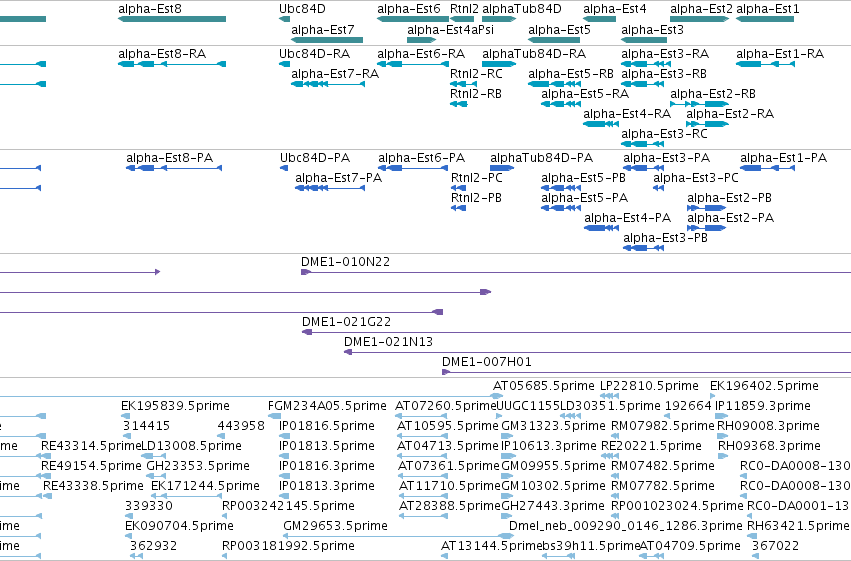851x561 pixels.
Task: Click the AT28388.5prime label
Action: (x=449, y=506)
